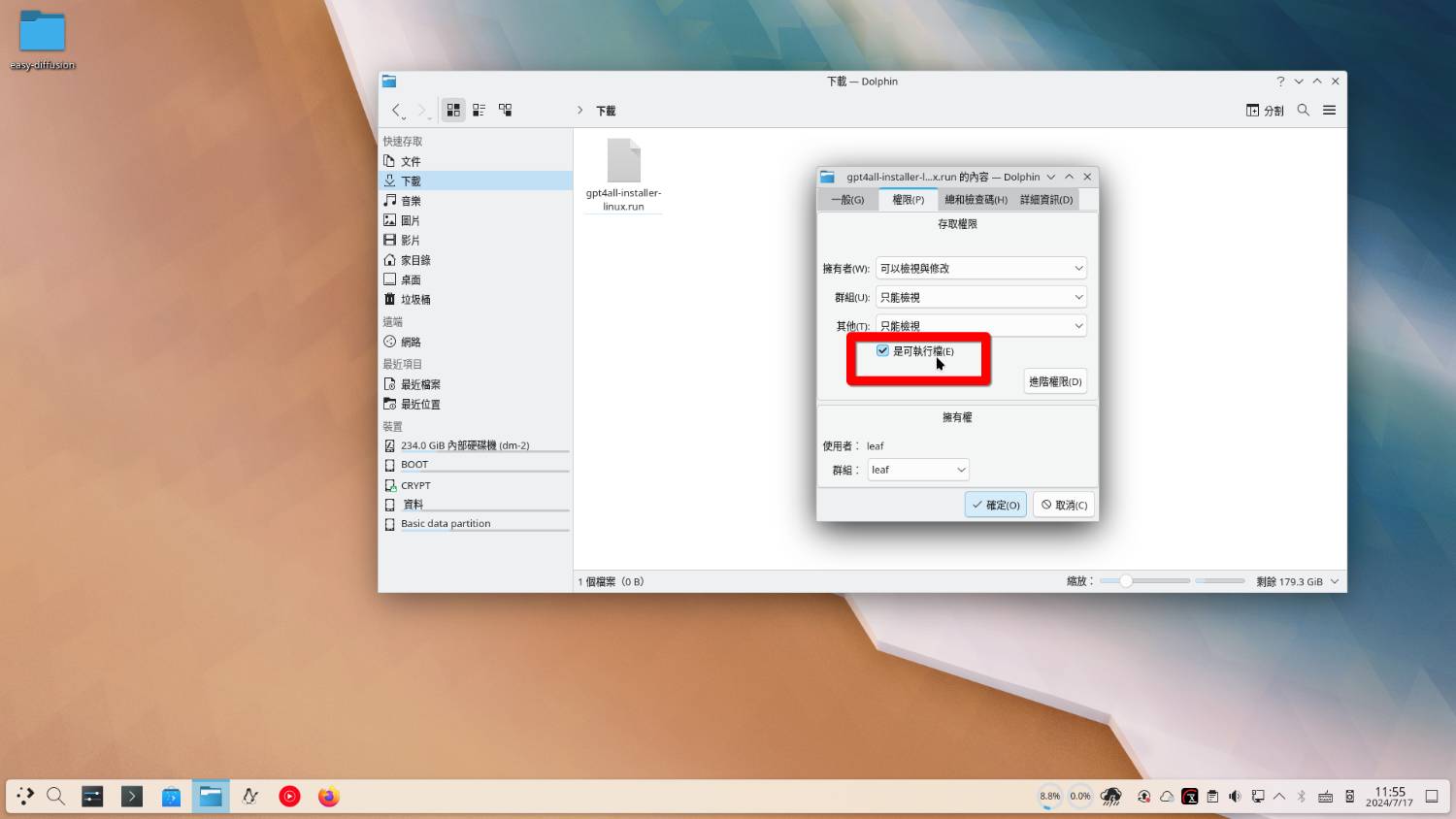Screen dimensions: 1456x819
Task: Click the 進階權限(D) button
Action: 1055,381
